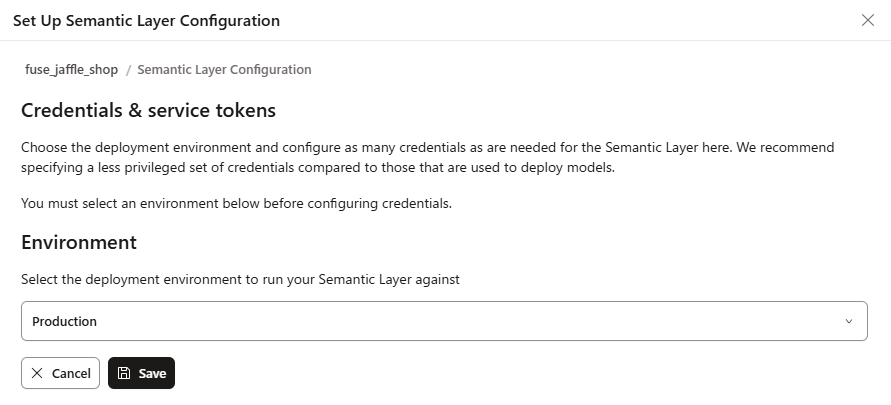This screenshot has width=891, height=405.
Task: Click the 'You must select an environment' notice
Action: coord(237,204)
